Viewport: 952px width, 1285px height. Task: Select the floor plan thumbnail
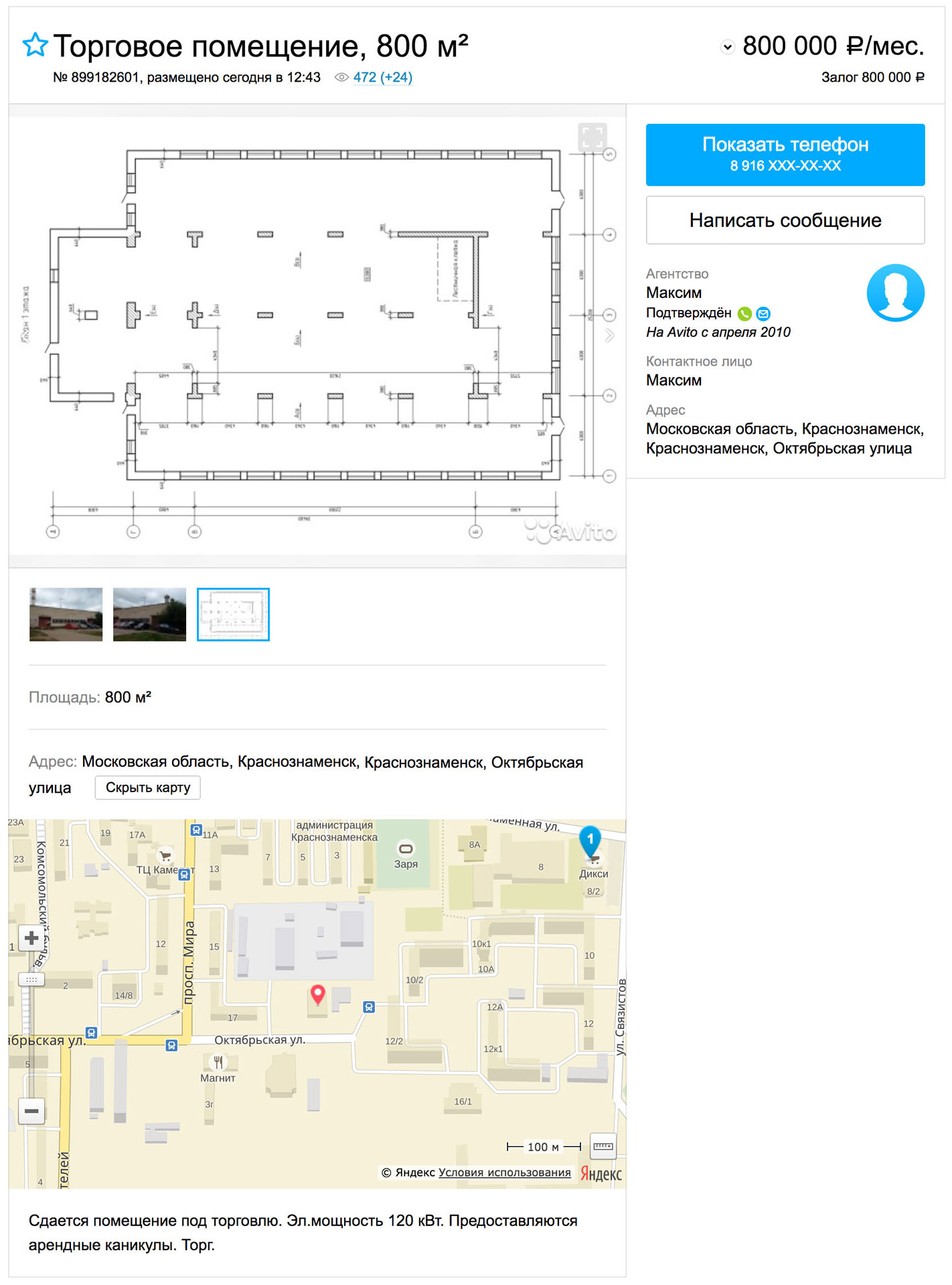click(x=233, y=614)
